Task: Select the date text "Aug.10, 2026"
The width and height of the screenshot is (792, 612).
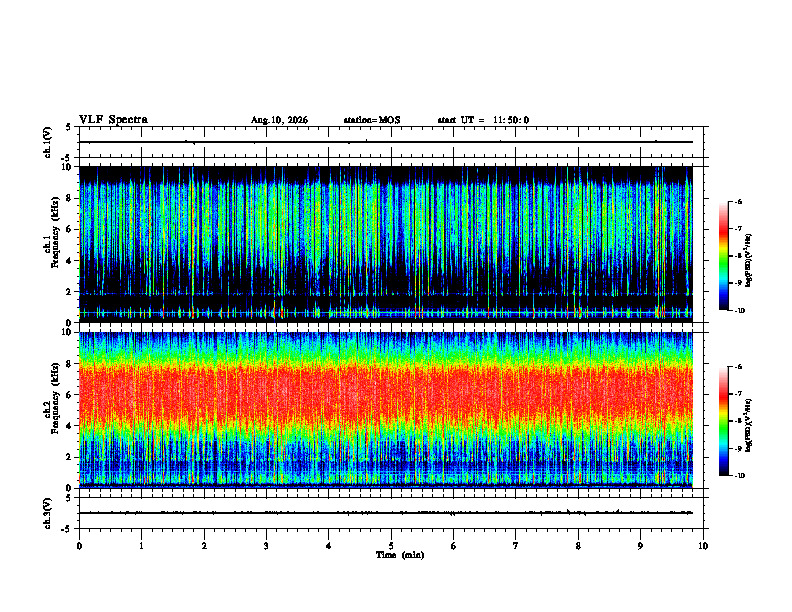Action: pyautogui.click(x=279, y=120)
